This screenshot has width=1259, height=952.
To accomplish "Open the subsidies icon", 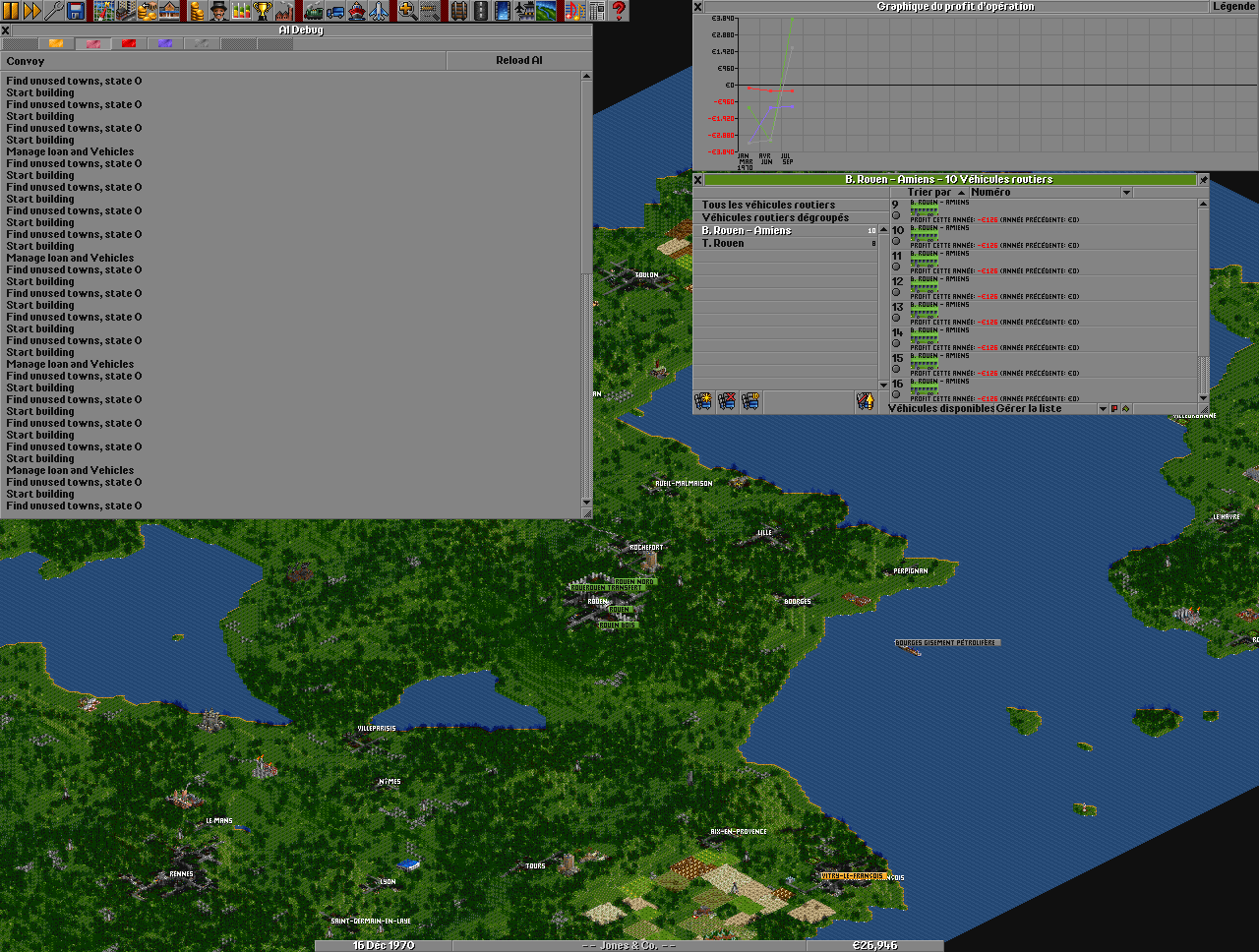I will pyautogui.click(x=148, y=11).
